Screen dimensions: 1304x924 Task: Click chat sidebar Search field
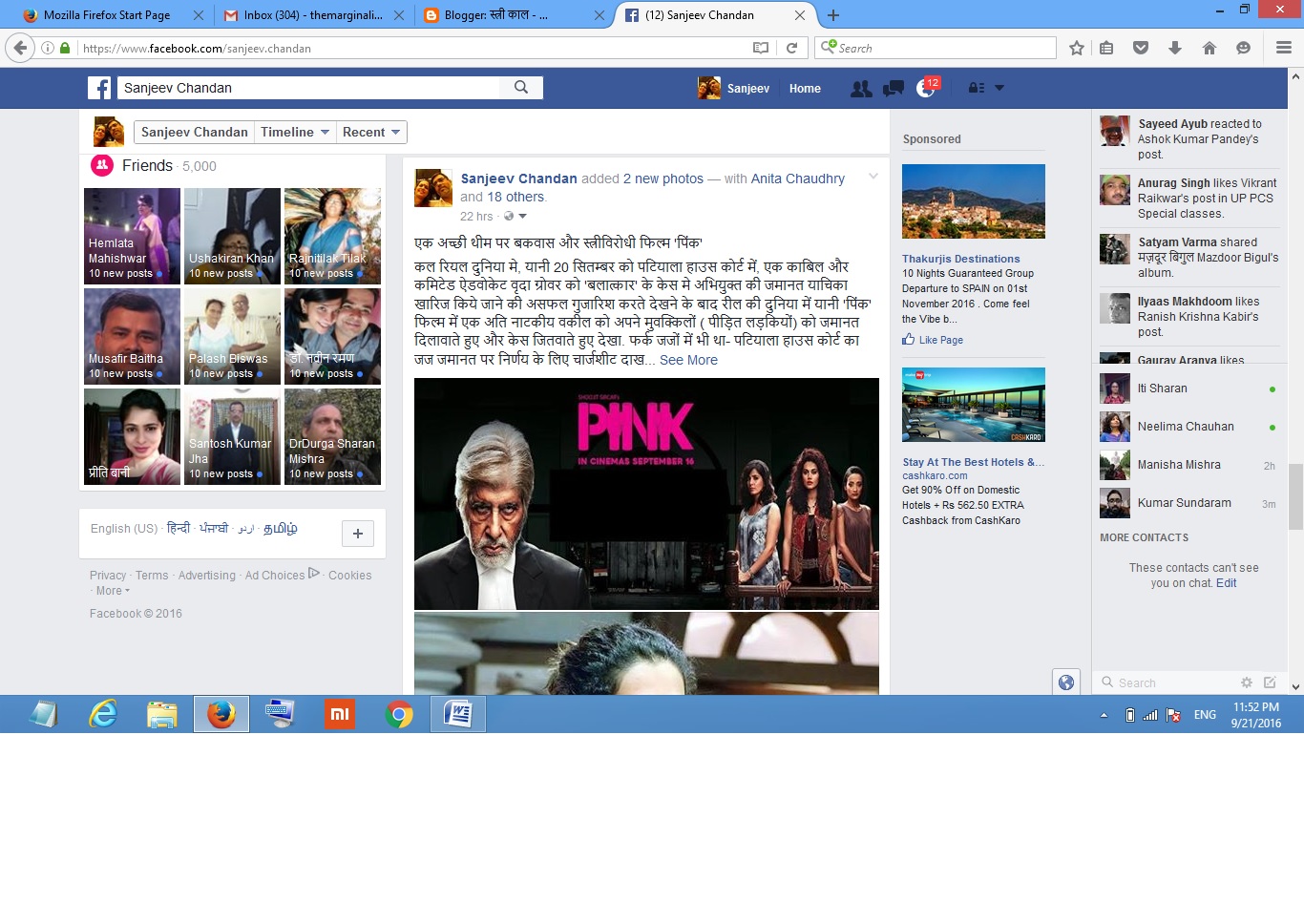click(1167, 682)
